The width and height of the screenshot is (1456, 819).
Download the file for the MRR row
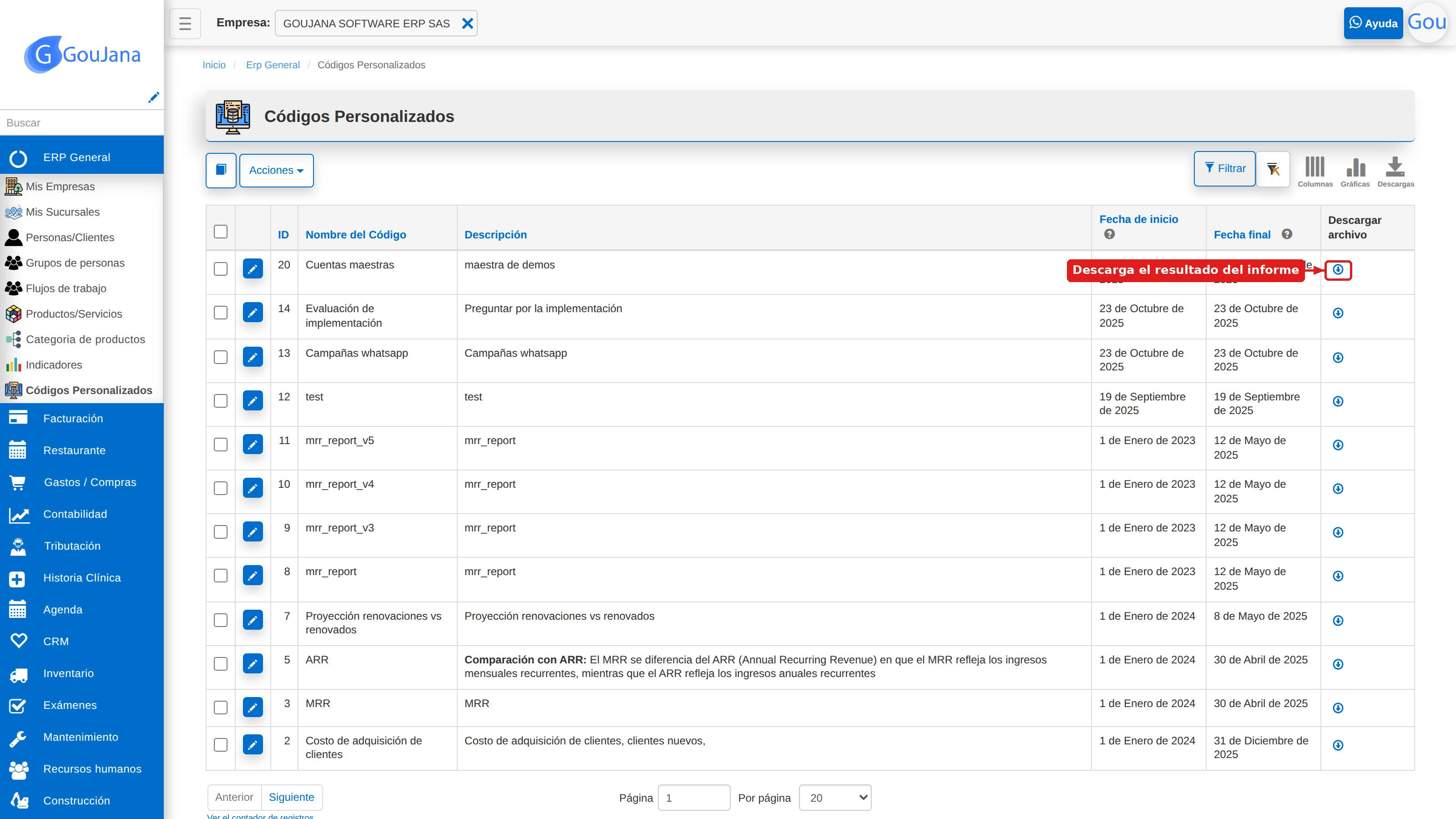(x=1337, y=708)
